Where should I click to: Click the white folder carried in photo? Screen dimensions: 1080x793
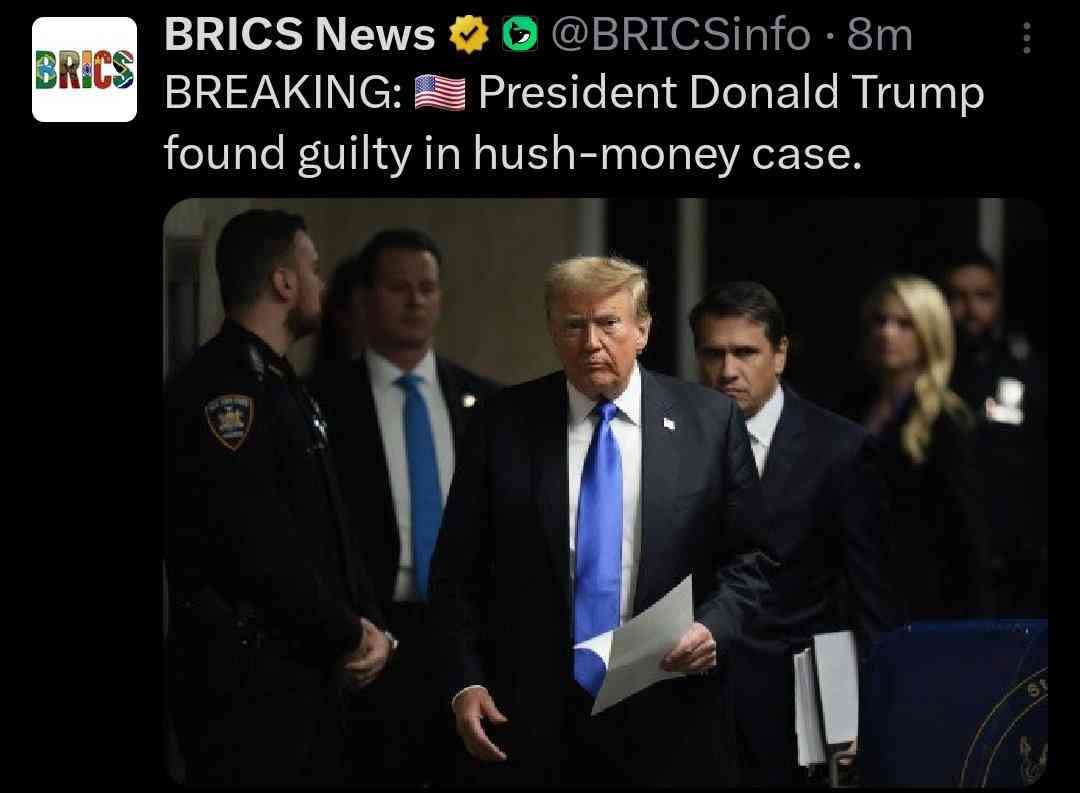coord(825,697)
